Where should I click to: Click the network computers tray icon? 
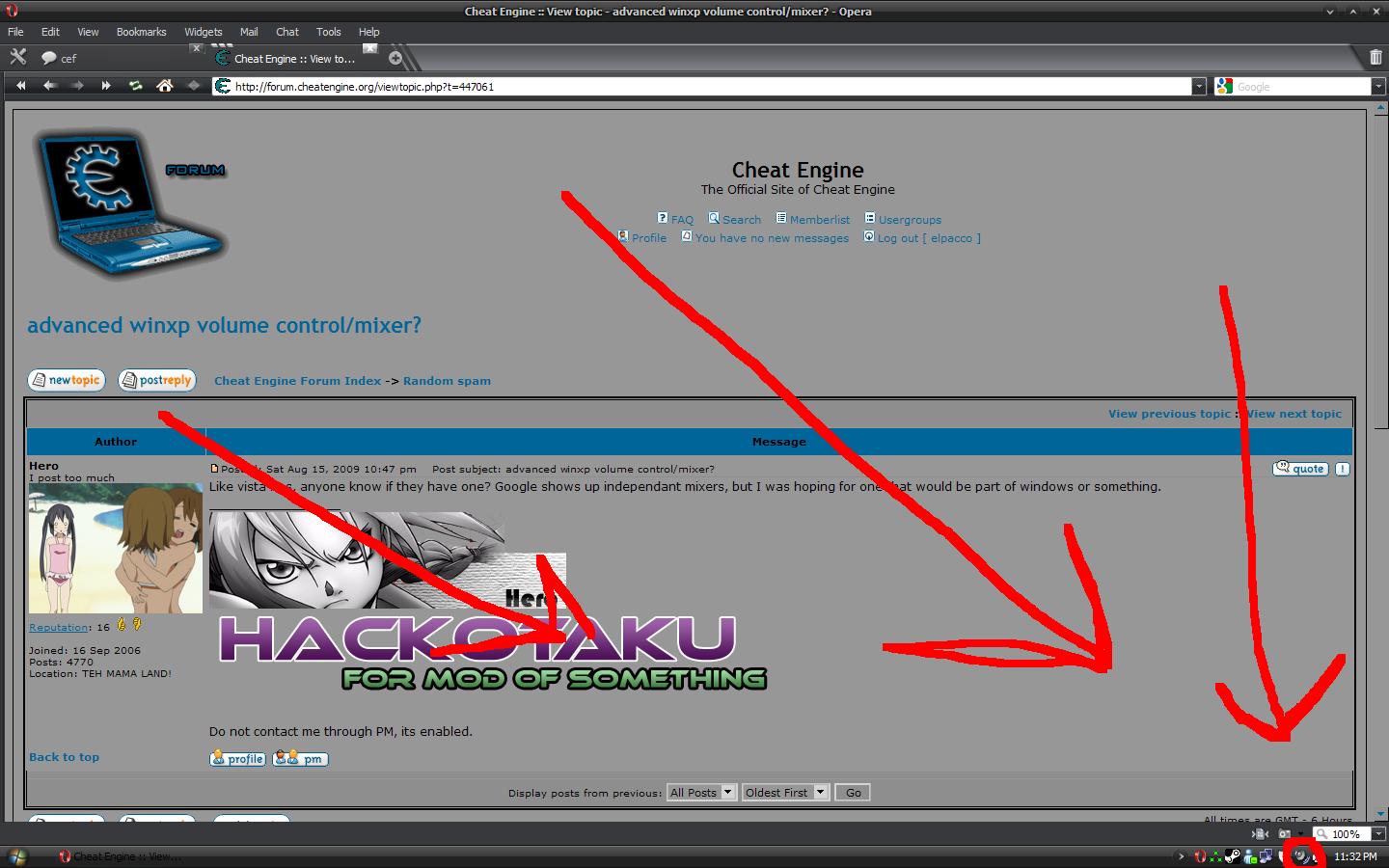1266,856
